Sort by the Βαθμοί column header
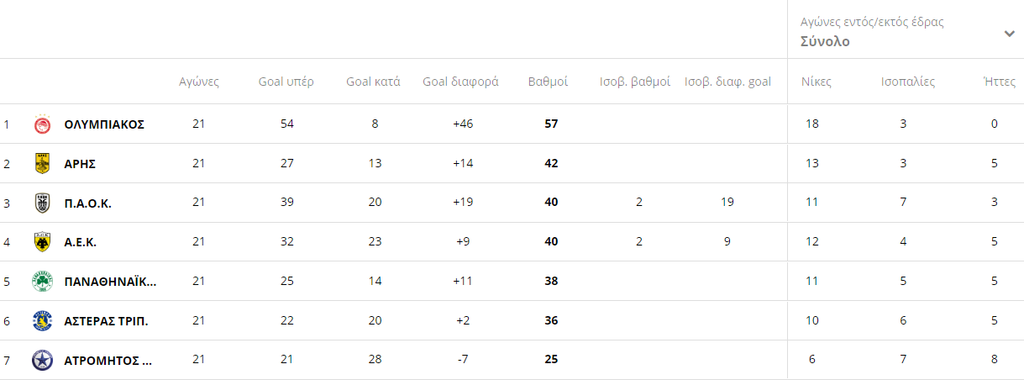The height and width of the screenshot is (380, 1024). click(x=548, y=82)
